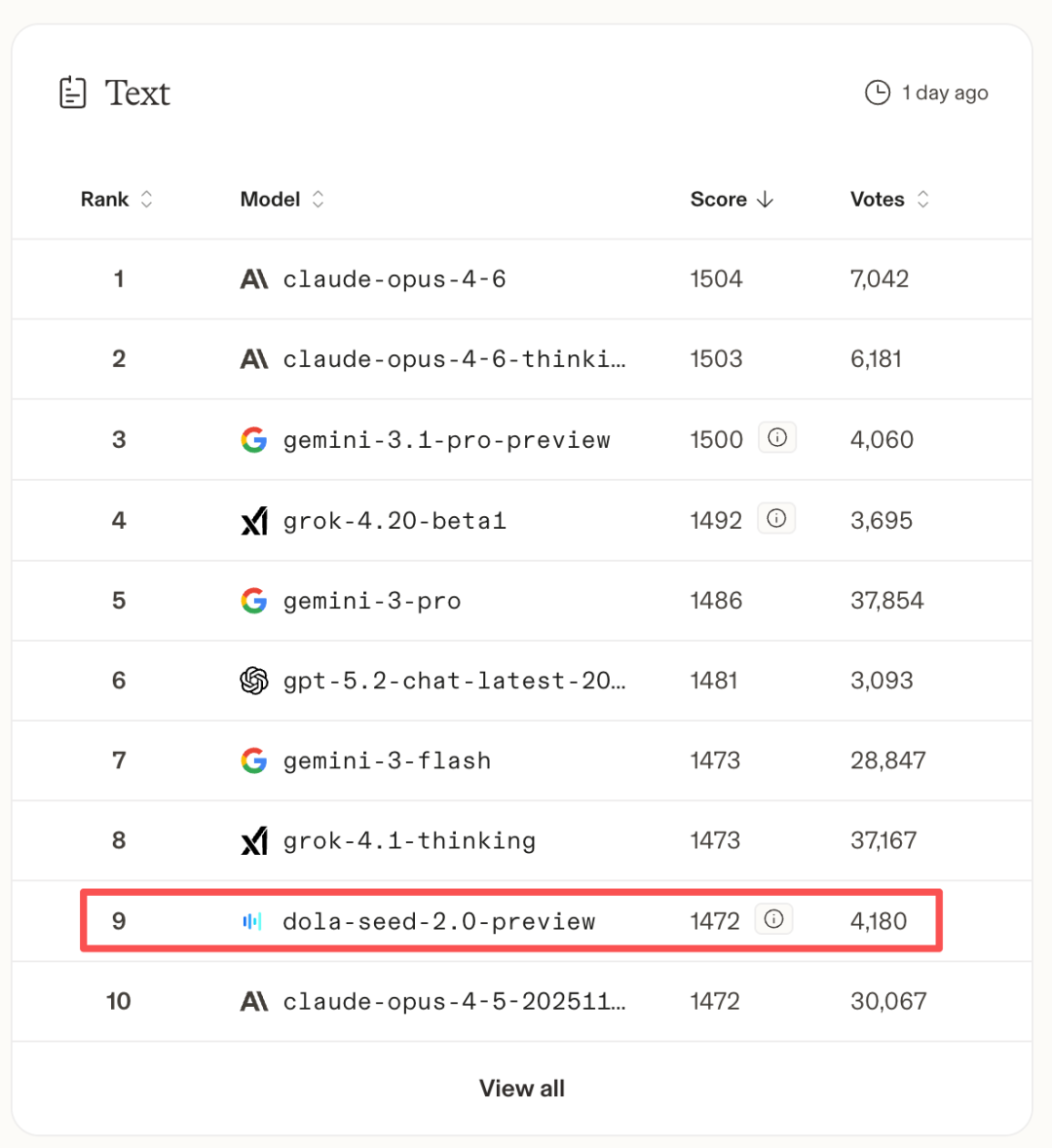1052x1148 pixels.
Task: Open the grok-4.20-beta1 model entry
Action: [x=394, y=521]
